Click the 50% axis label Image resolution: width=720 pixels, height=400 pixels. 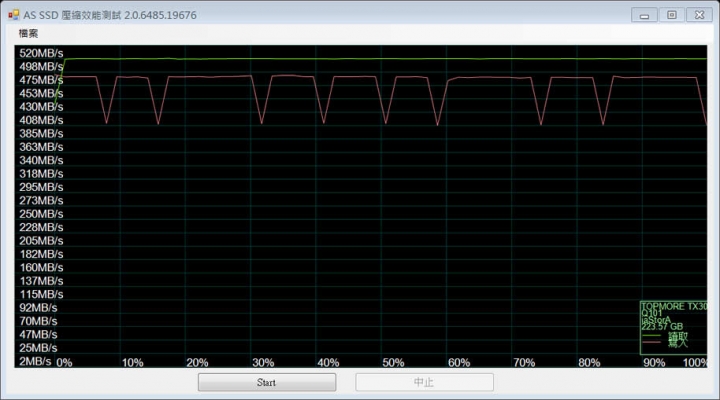(x=394, y=362)
